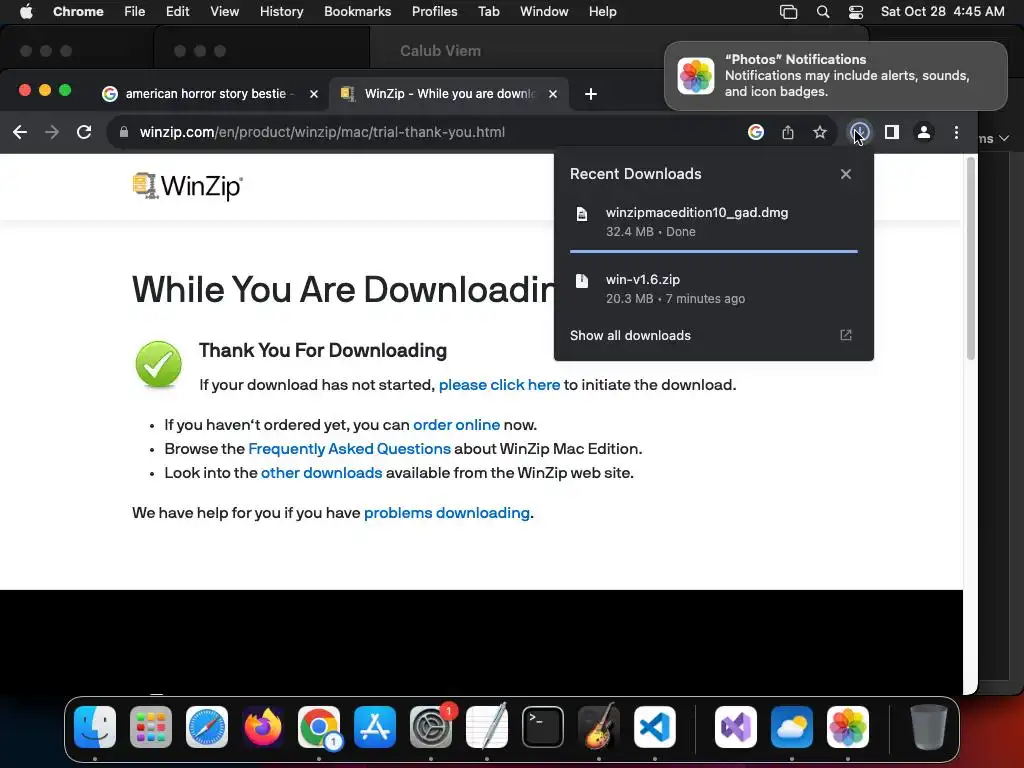
Task: Open Terminal from the Dock
Action: click(543, 727)
